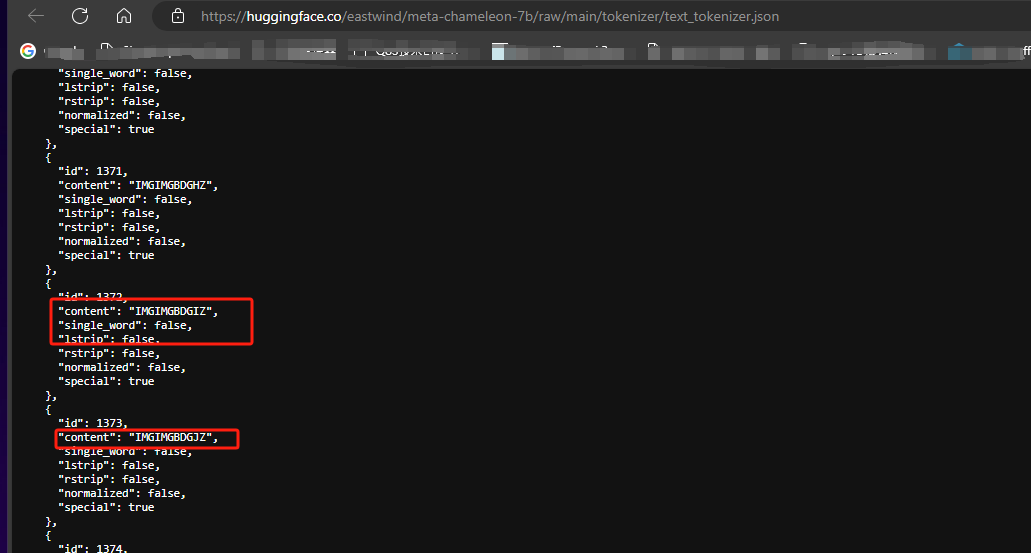Click "normalized": false under id 1373
The width and height of the screenshot is (1031, 553).
pos(122,493)
